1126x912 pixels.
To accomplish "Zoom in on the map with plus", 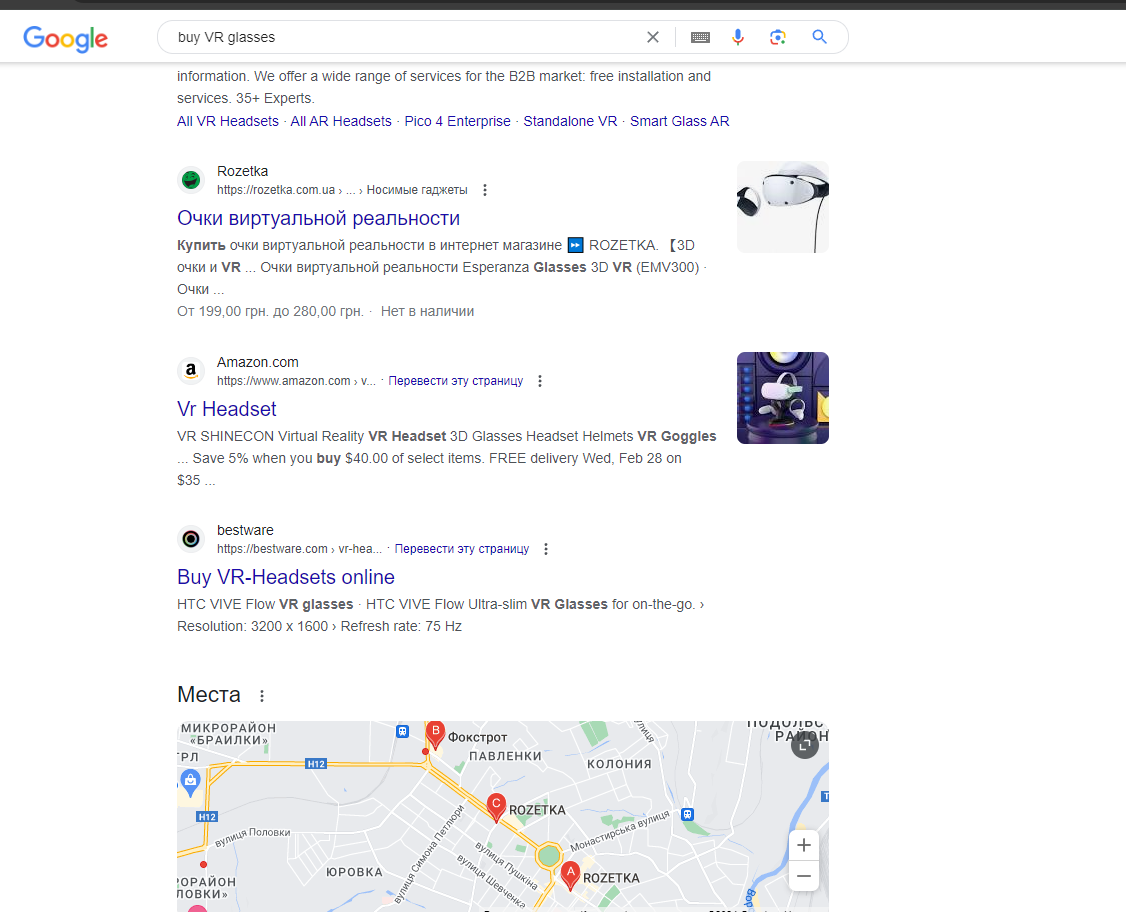I will tap(804, 845).
